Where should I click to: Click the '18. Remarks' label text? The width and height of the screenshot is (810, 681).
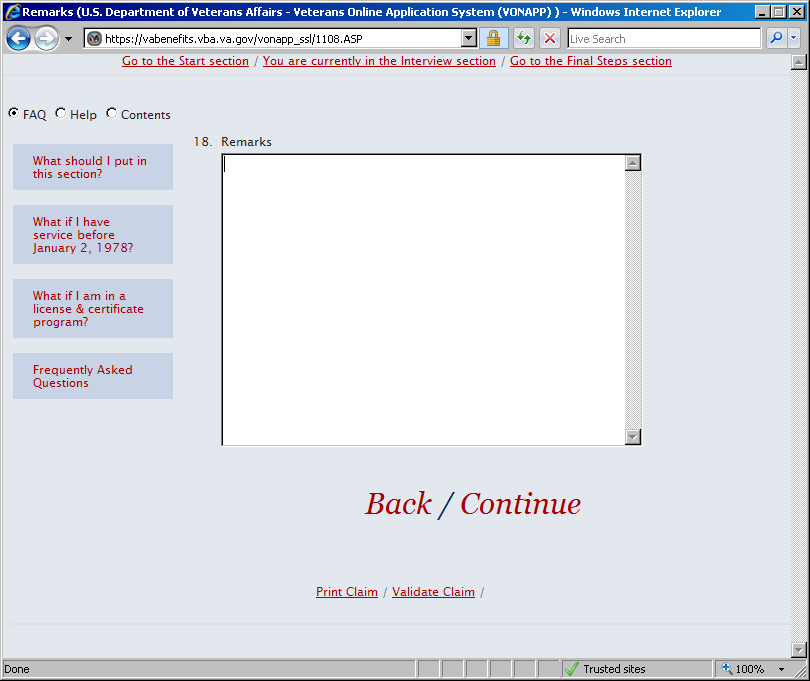(232, 142)
